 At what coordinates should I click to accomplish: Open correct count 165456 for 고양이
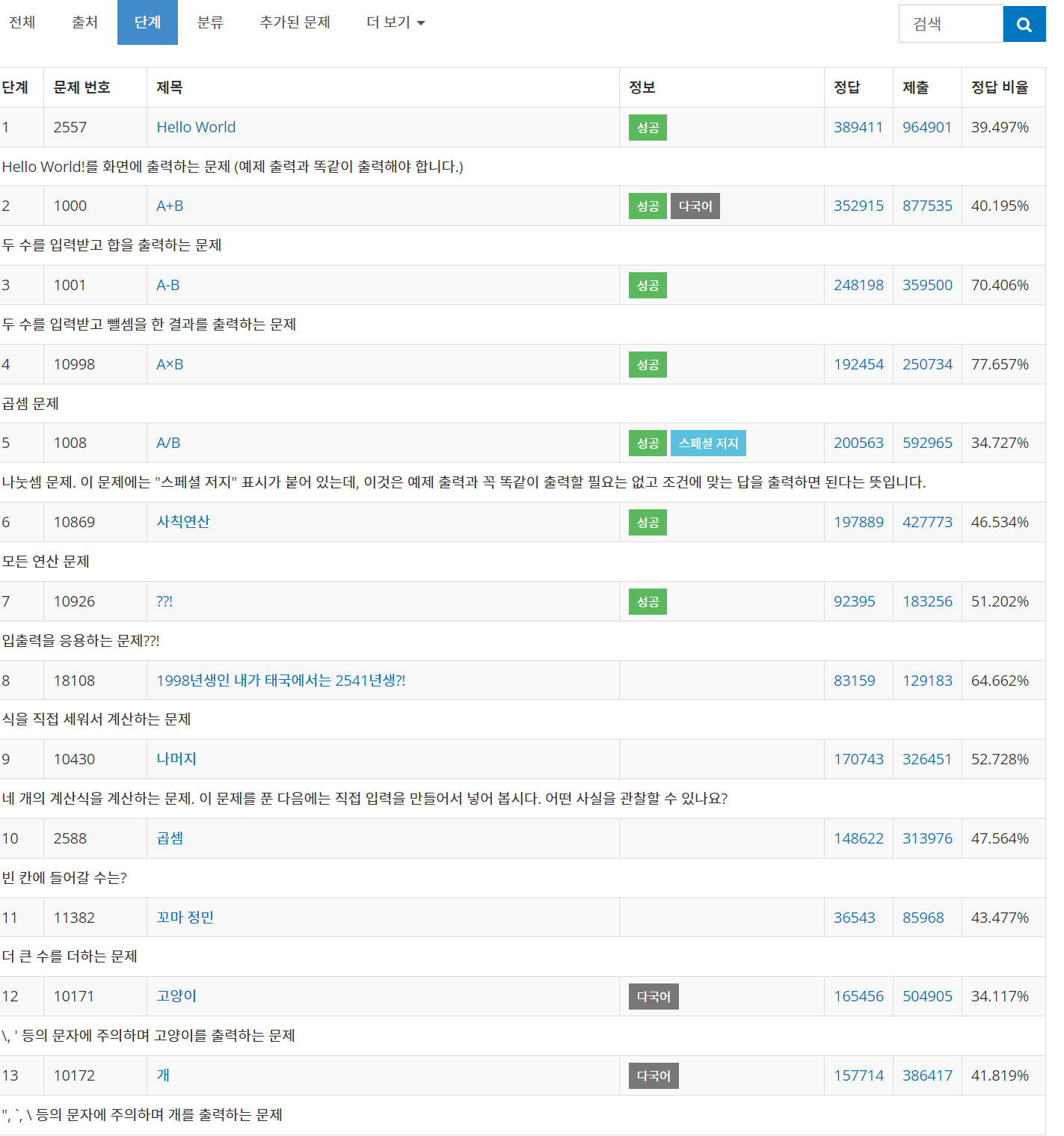click(858, 996)
